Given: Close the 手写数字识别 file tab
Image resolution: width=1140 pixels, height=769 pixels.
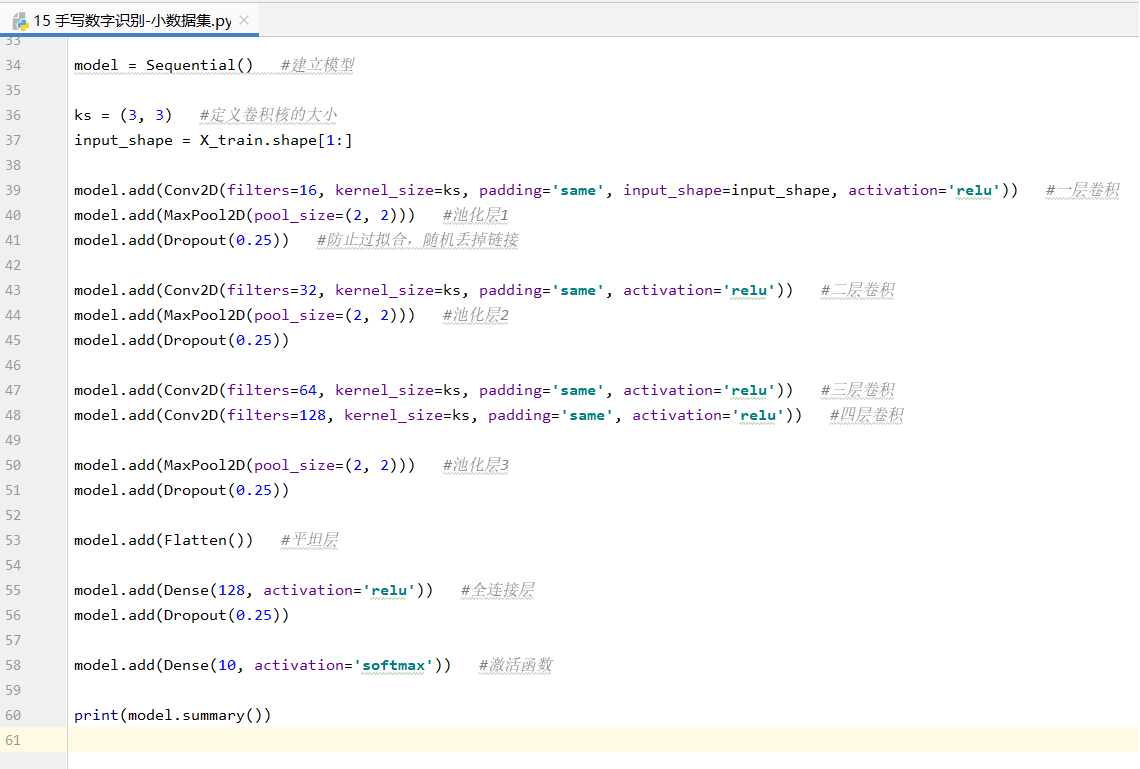Looking at the screenshot, I should pos(244,20).
